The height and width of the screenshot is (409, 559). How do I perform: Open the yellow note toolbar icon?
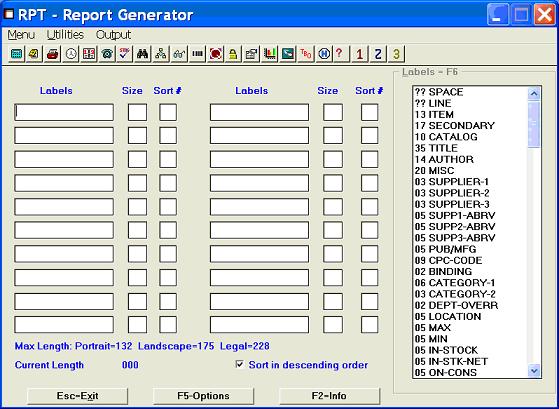[x=35, y=54]
